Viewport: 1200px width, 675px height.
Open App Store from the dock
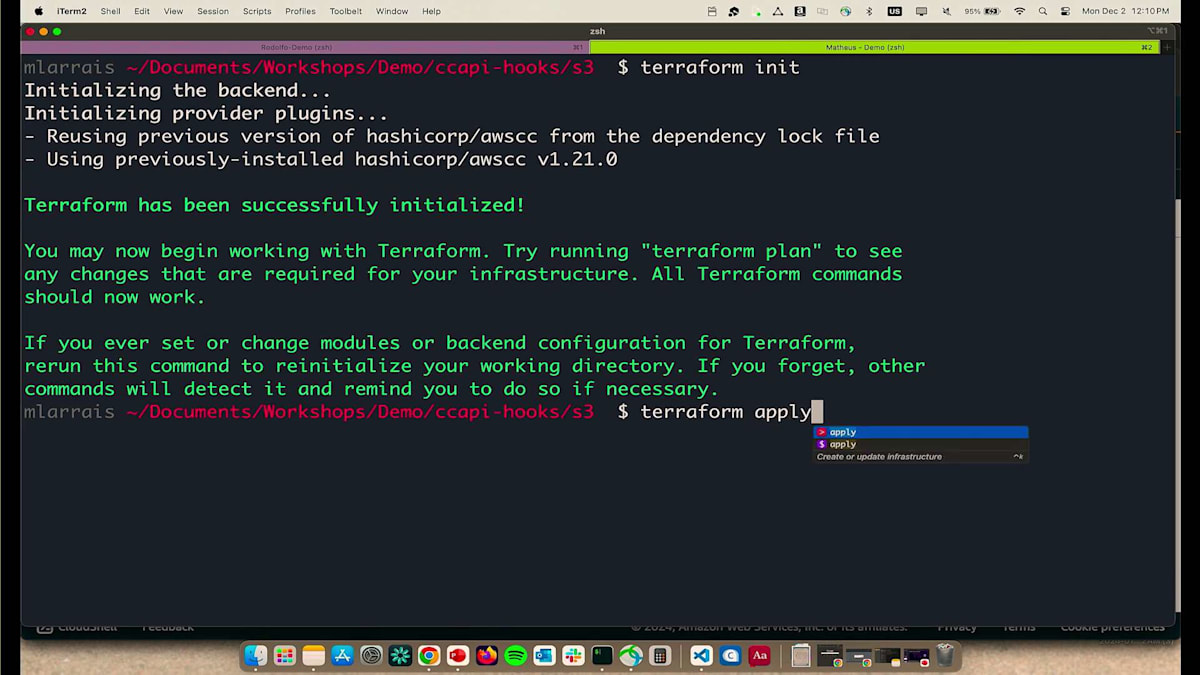(x=342, y=656)
